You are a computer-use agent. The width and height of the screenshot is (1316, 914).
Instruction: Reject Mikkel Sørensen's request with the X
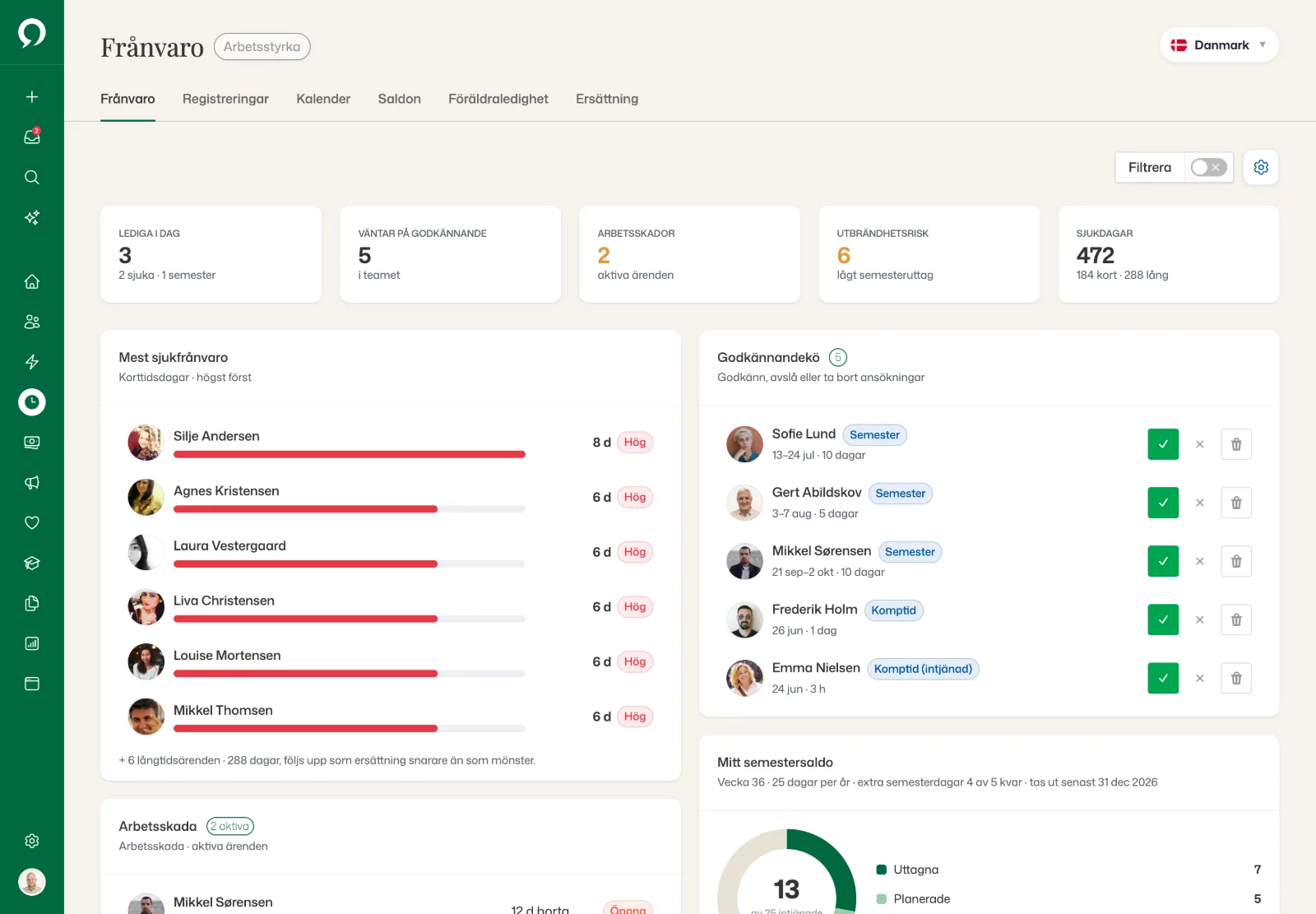1200,561
